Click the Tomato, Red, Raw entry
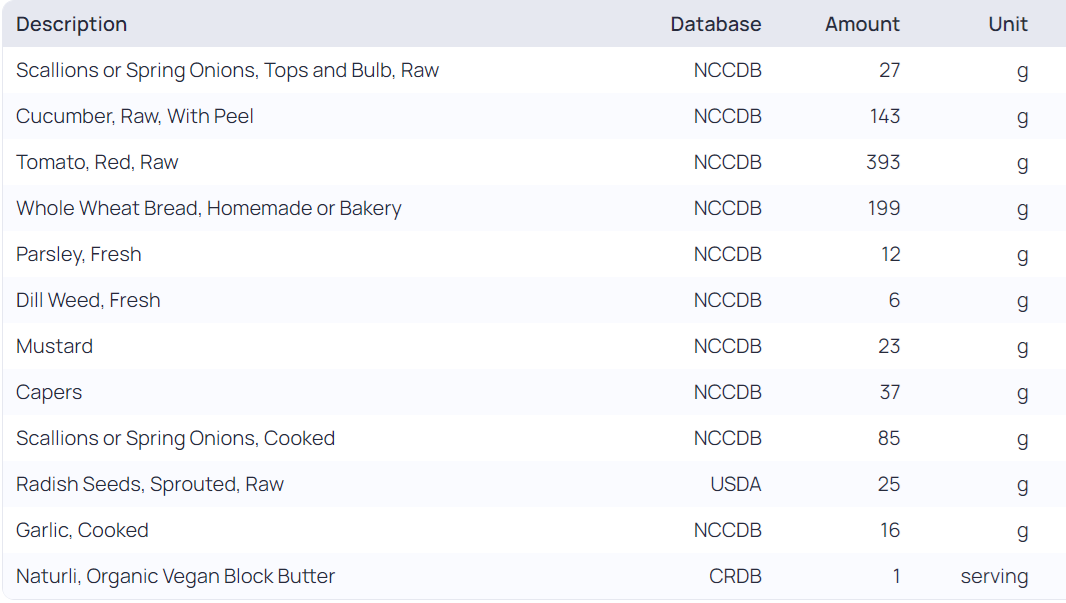Image resolution: width=1066 pixels, height=603 pixels. pos(97,162)
